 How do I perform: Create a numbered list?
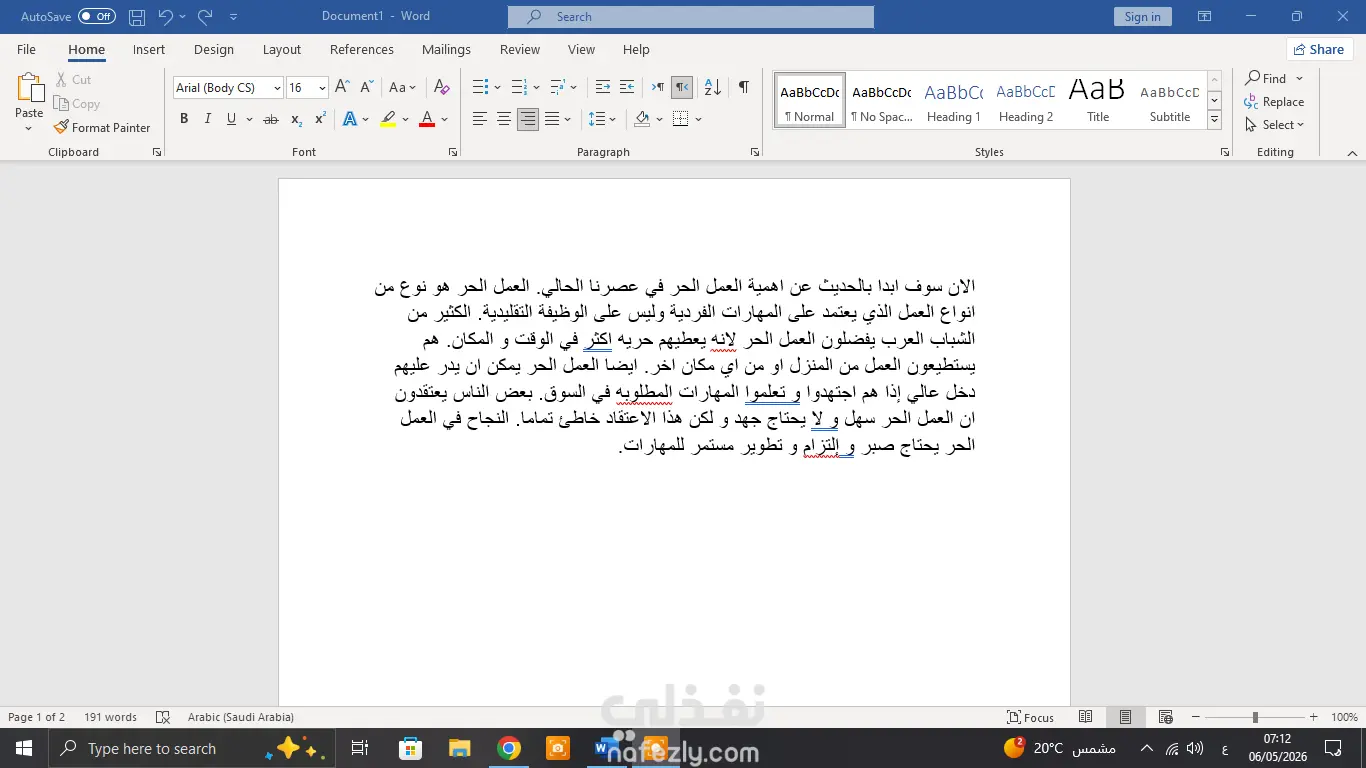pyautogui.click(x=519, y=88)
